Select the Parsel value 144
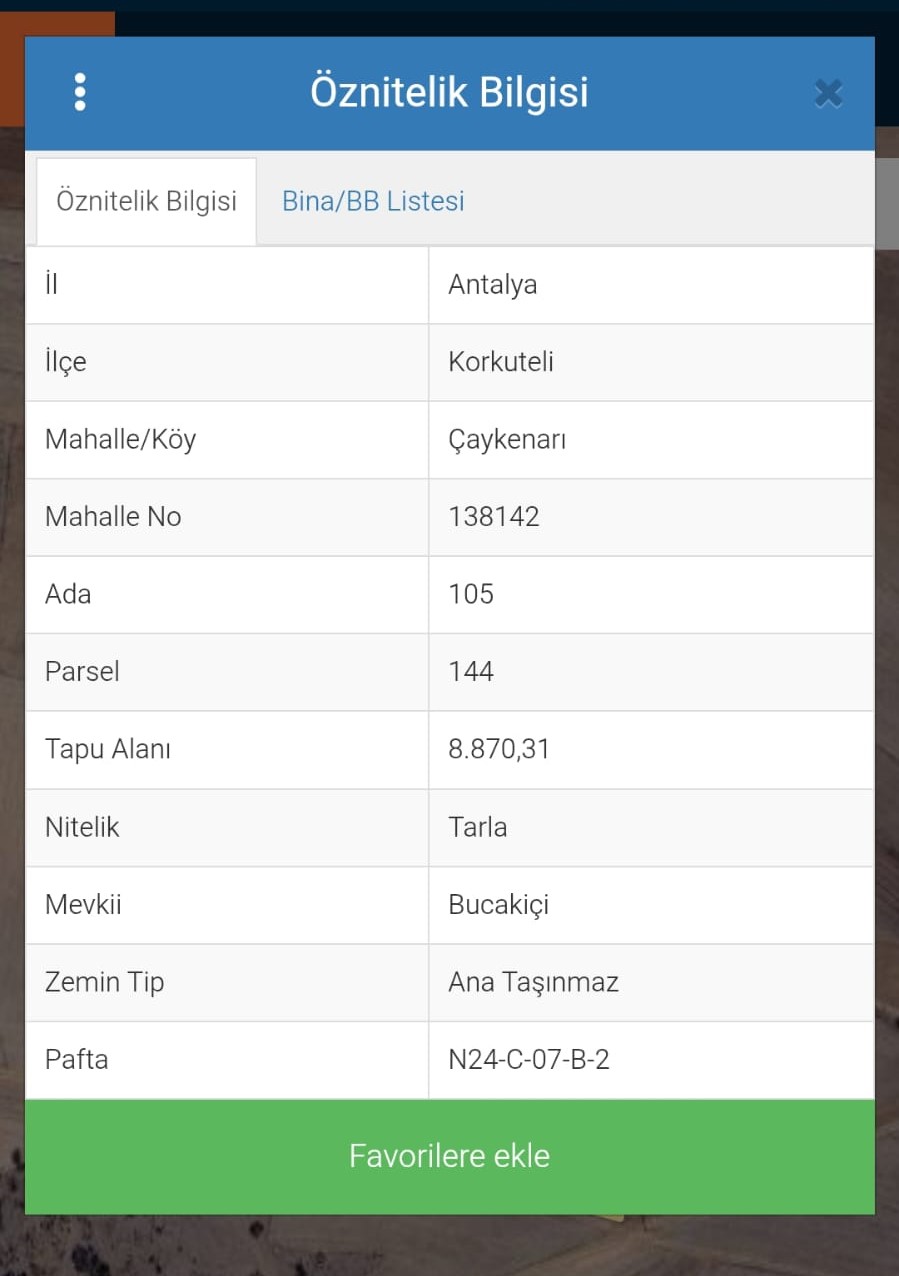The image size is (899, 1276). point(471,671)
